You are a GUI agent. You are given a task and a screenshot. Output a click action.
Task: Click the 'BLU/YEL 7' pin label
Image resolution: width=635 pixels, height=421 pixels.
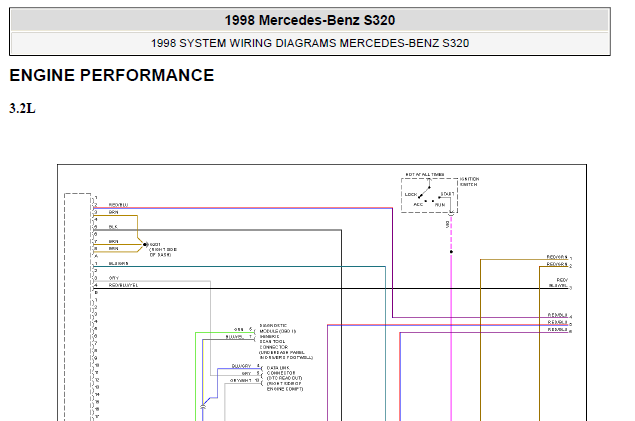[239, 337]
